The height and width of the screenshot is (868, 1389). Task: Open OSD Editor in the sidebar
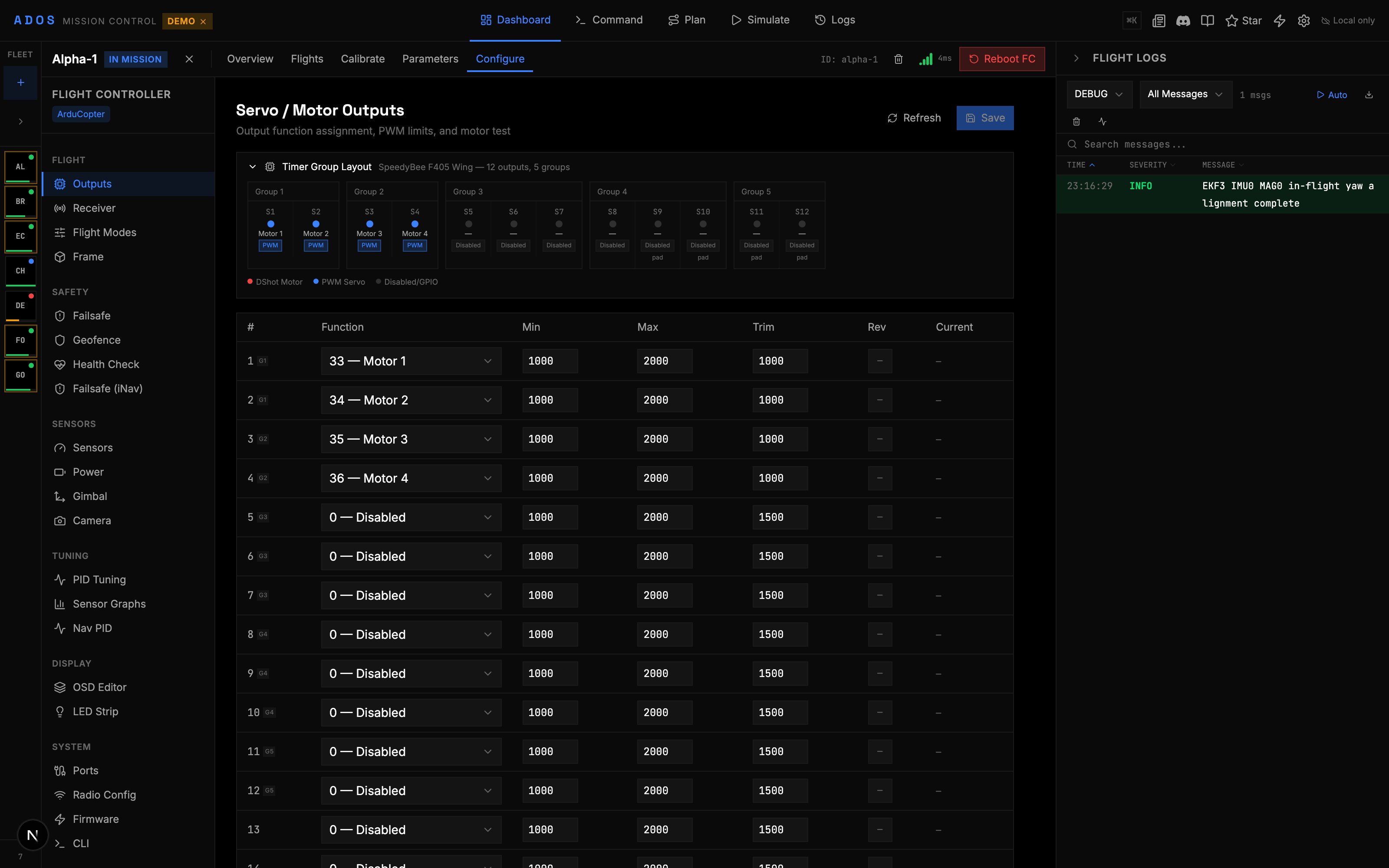[x=128, y=687]
